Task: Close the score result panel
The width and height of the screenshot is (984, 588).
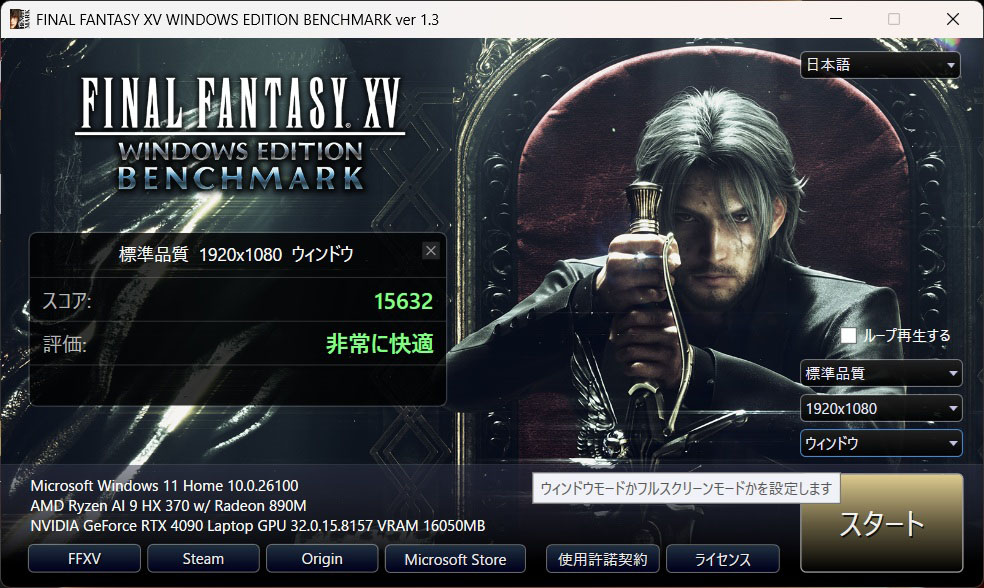Action: (430, 251)
